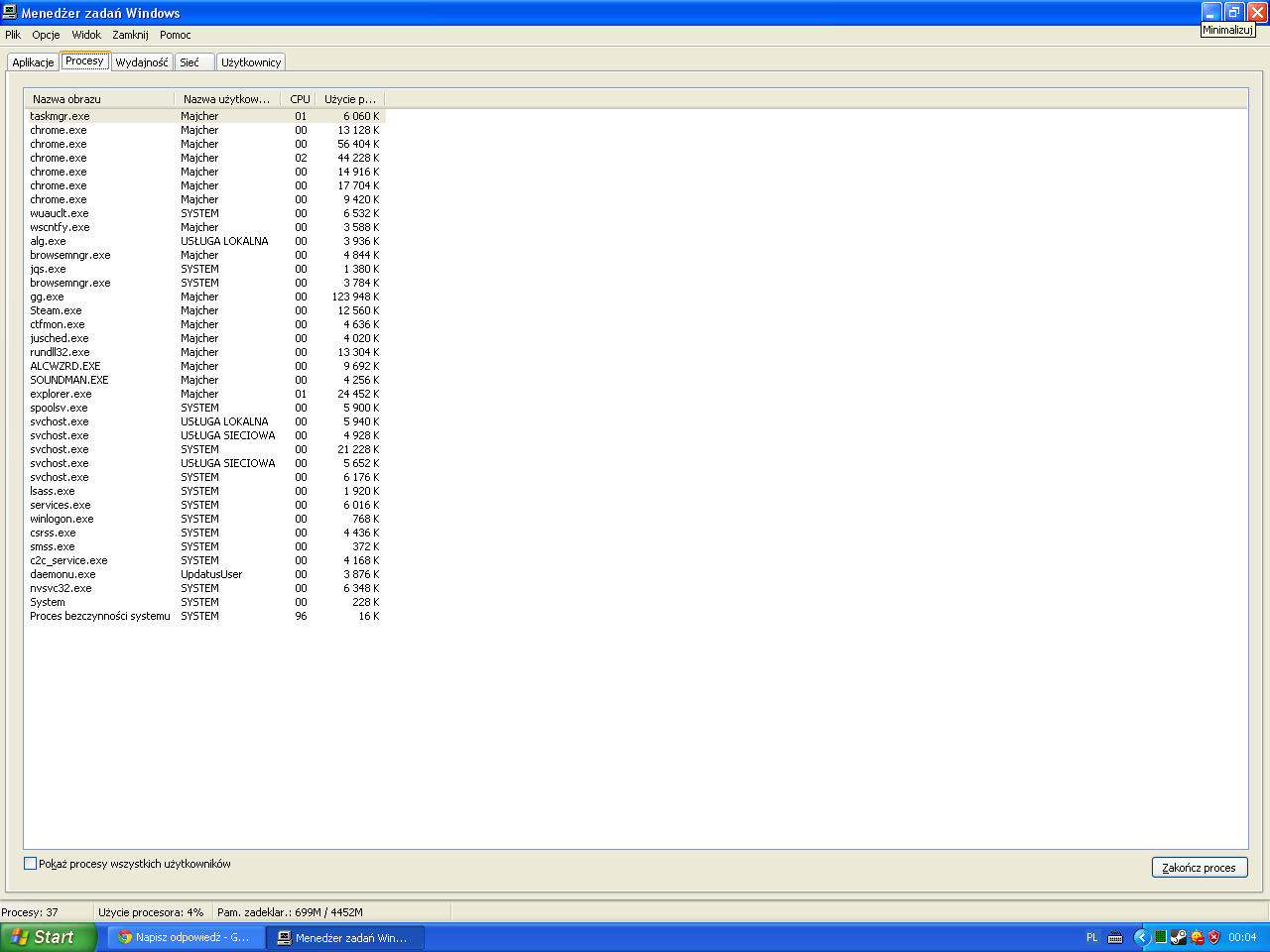The height and width of the screenshot is (952, 1270).
Task: Sort processes by the CPU column header
Action: click(299, 99)
